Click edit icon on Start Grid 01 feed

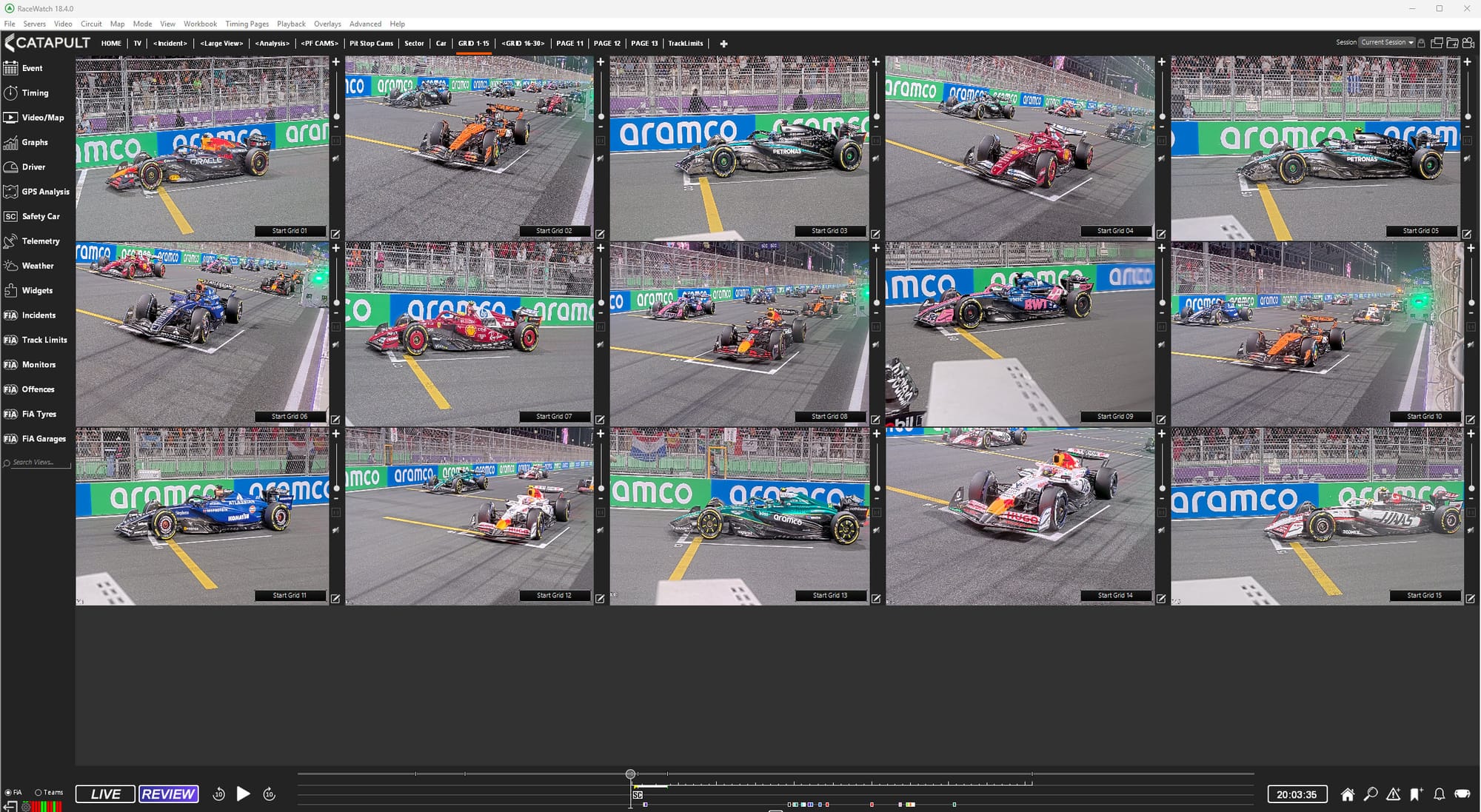tap(335, 234)
